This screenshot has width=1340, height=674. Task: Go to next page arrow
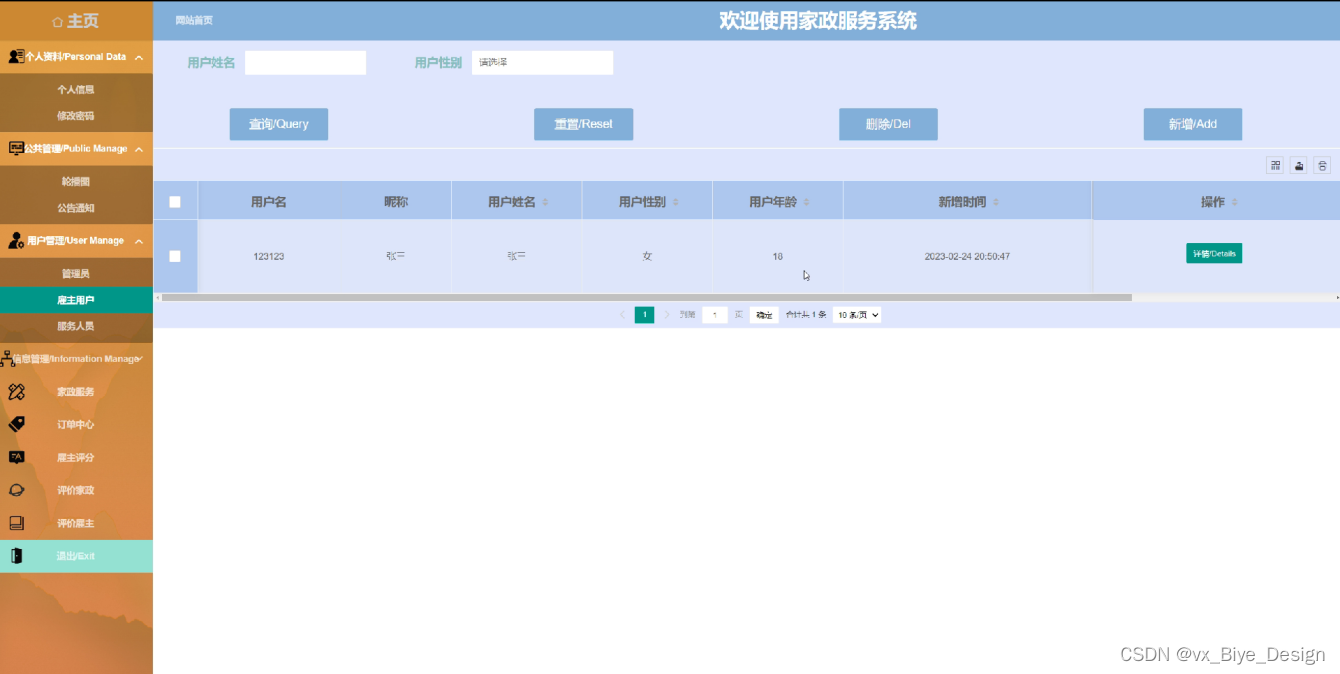pyautogui.click(x=667, y=315)
